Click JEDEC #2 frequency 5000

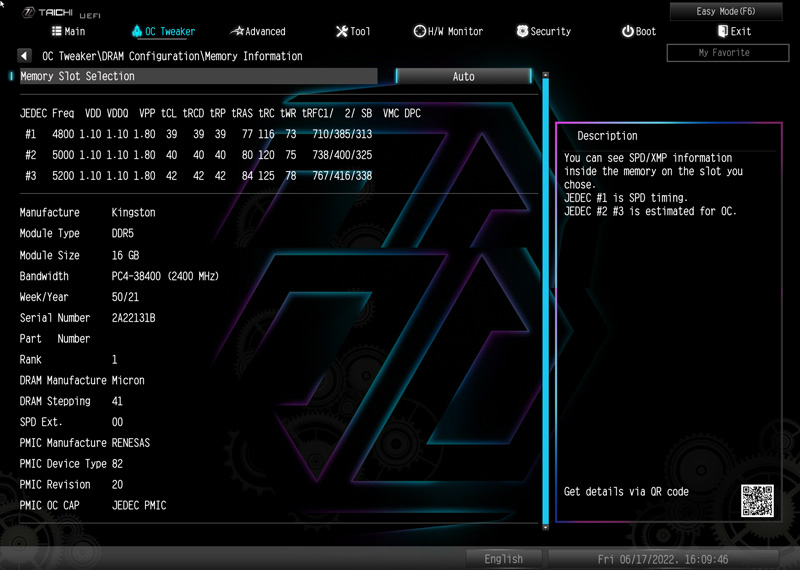63,155
